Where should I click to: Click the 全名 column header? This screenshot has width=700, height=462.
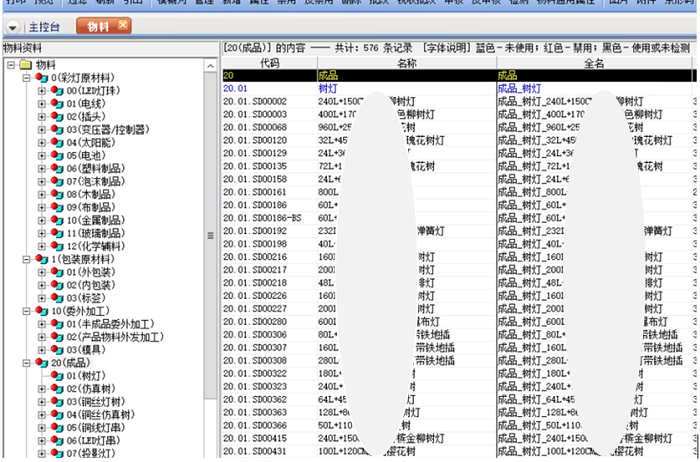(594, 63)
